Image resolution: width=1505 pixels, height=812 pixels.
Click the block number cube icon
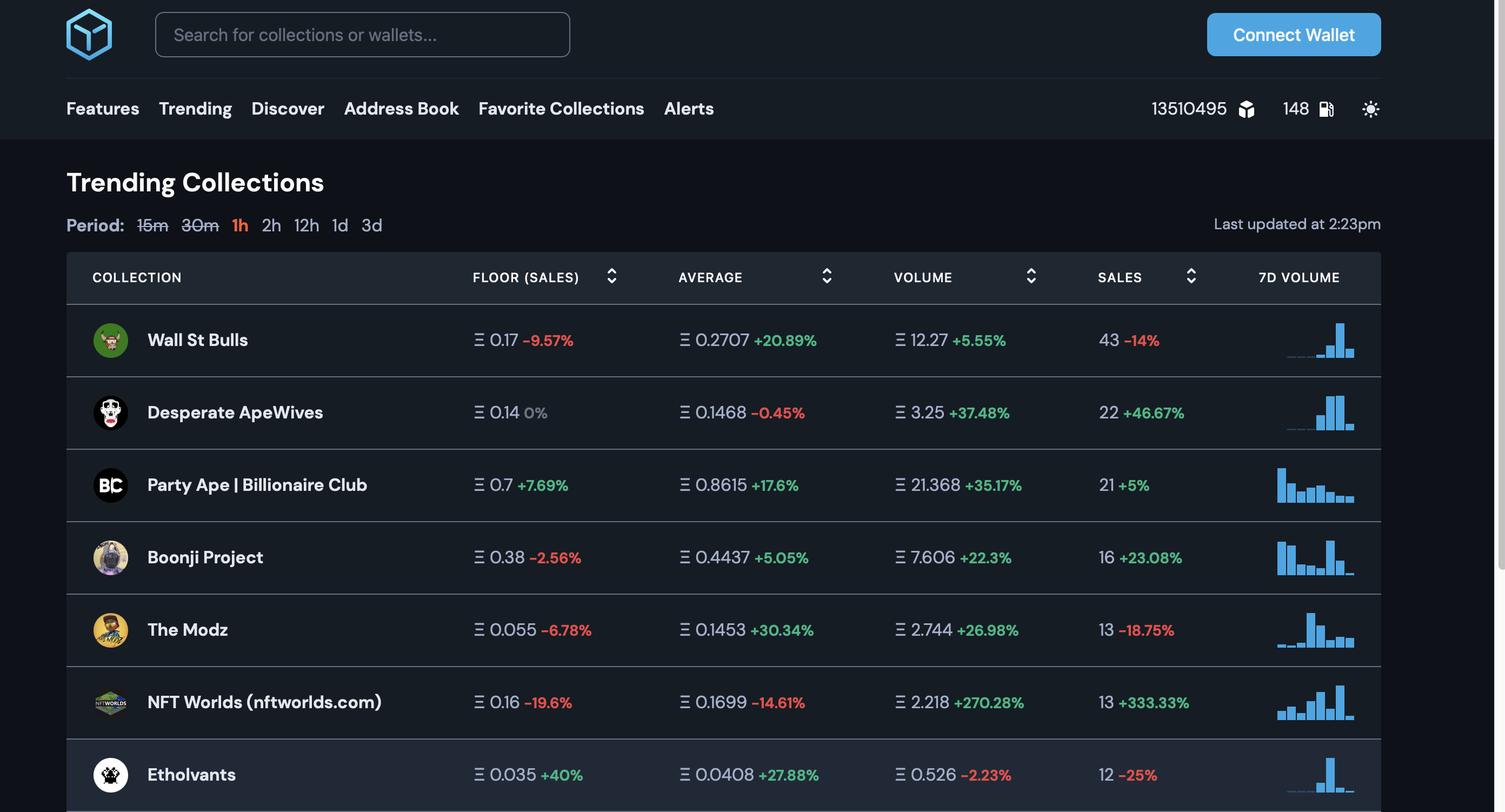pyautogui.click(x=1246, y=109)
